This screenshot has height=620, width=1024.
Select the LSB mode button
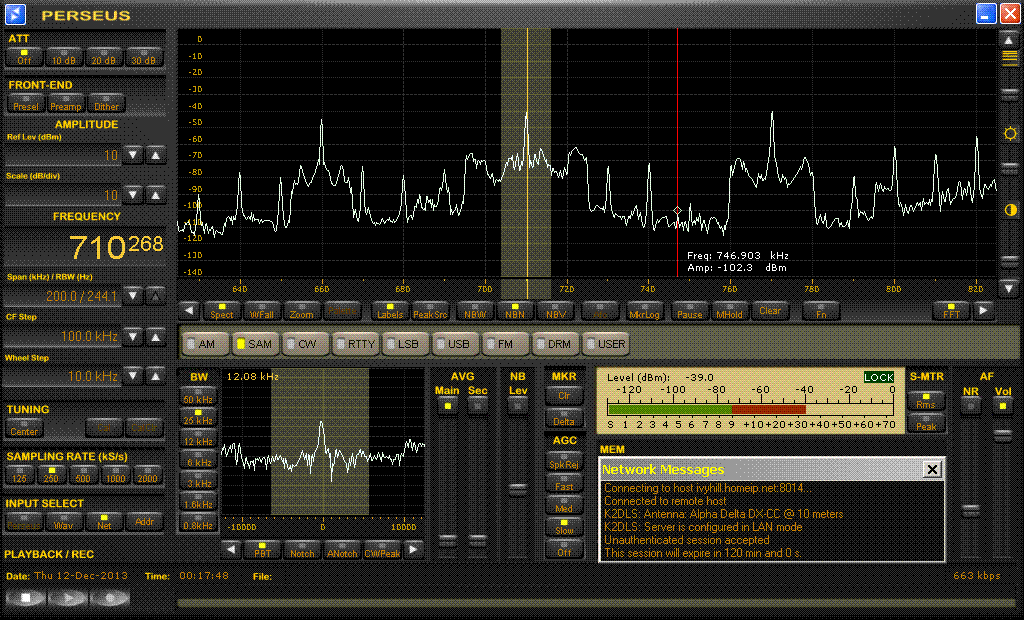tap(406, 344)
